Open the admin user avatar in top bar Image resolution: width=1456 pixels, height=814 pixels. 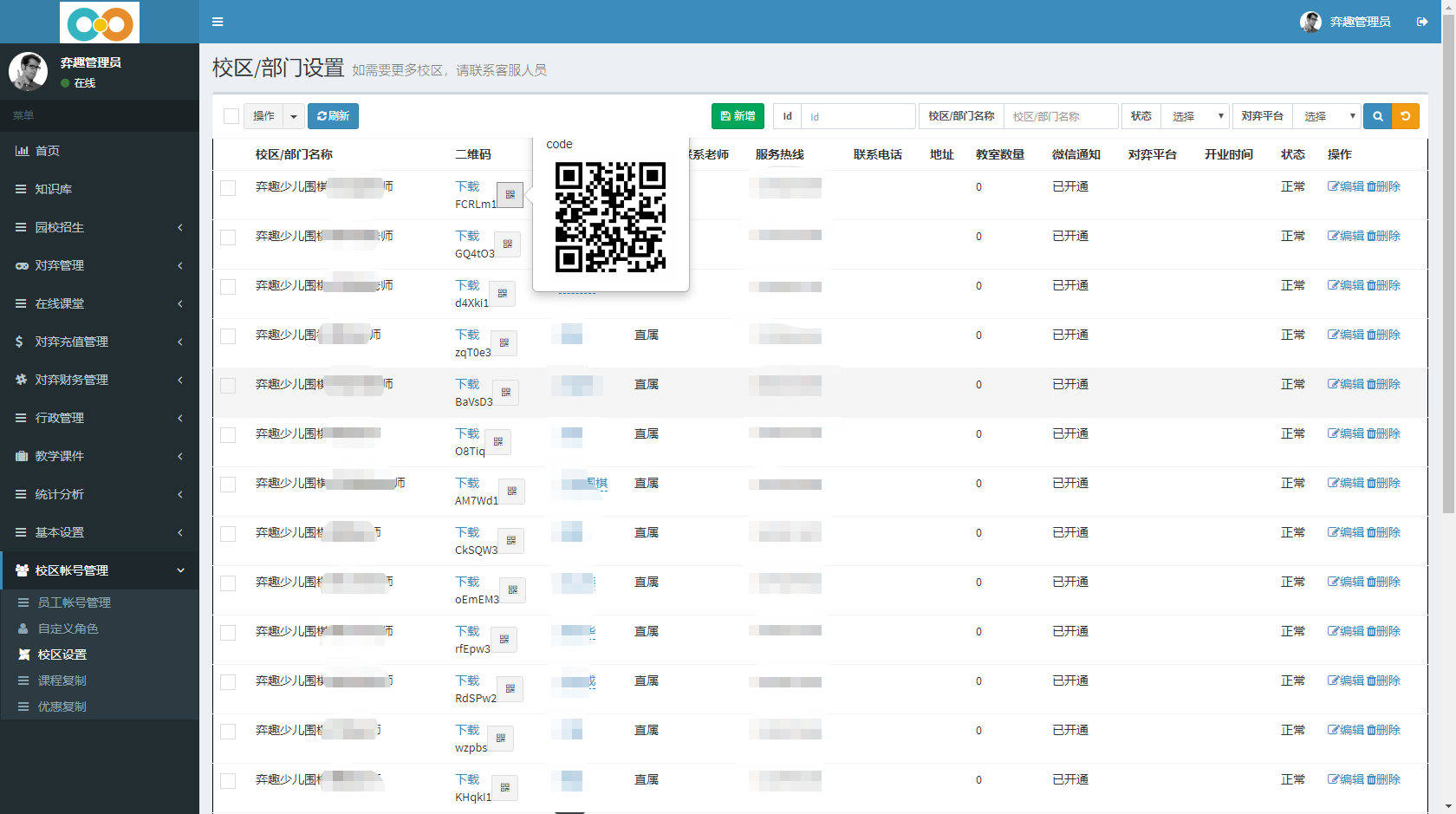(x=1310, y=22)
